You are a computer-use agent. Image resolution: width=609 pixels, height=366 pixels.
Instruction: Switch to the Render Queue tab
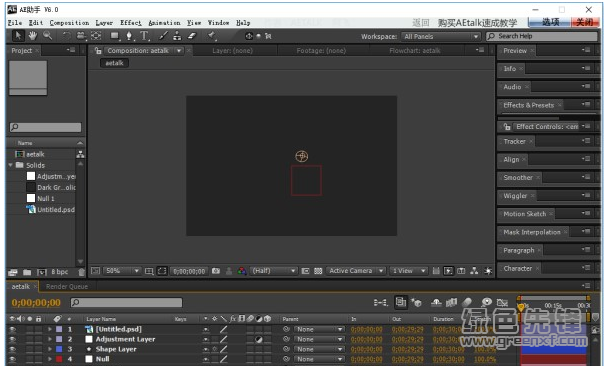[x=67, y=287]
